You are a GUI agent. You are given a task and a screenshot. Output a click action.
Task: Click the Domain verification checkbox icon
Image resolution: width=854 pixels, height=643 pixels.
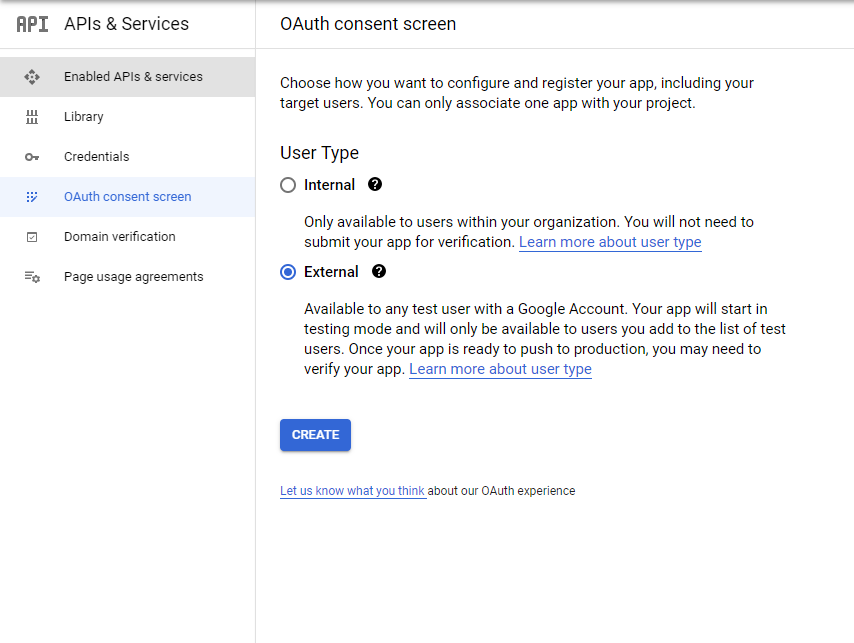[32, 237]
